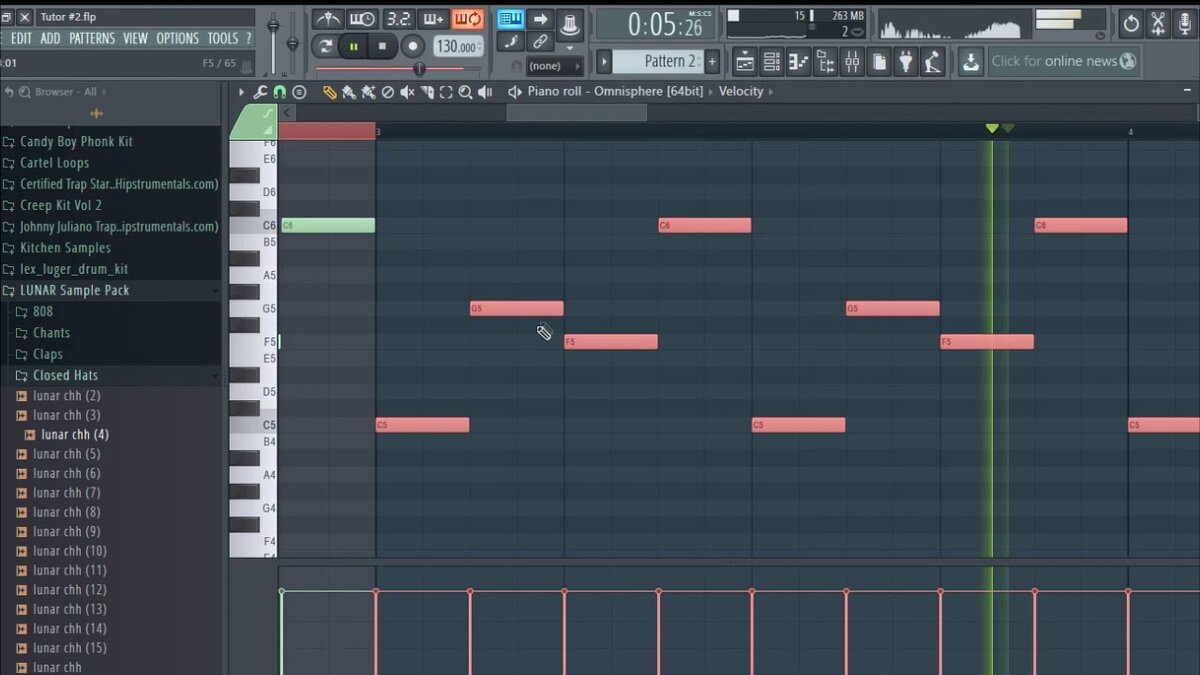1200x675 pixels.
Task: Open the (none) snap selector dropdown
Action: coord(554,66)
